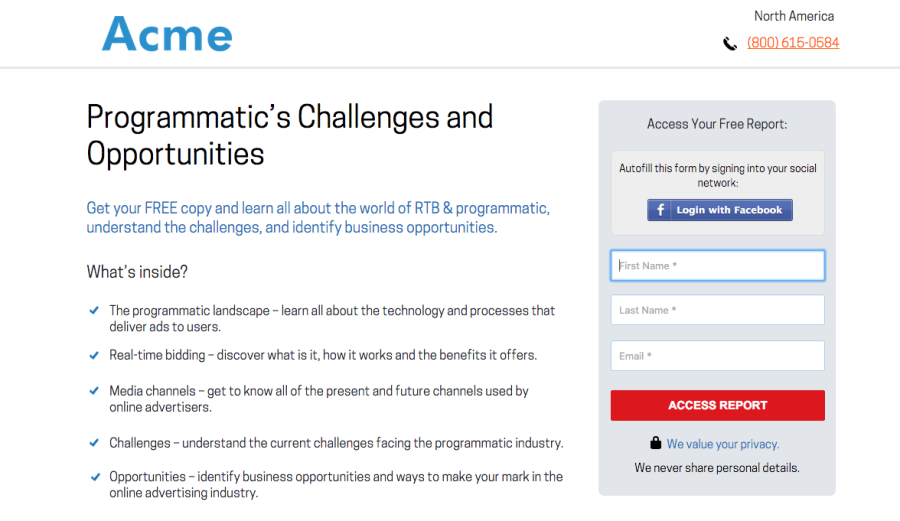
Task: Click the Access Your Free Report title
Action: click(717, 124)
